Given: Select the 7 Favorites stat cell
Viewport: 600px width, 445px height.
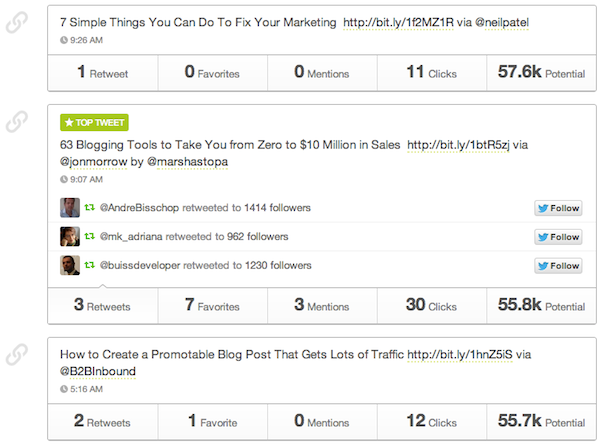Looking at the screenshot, I should (212, 305).
